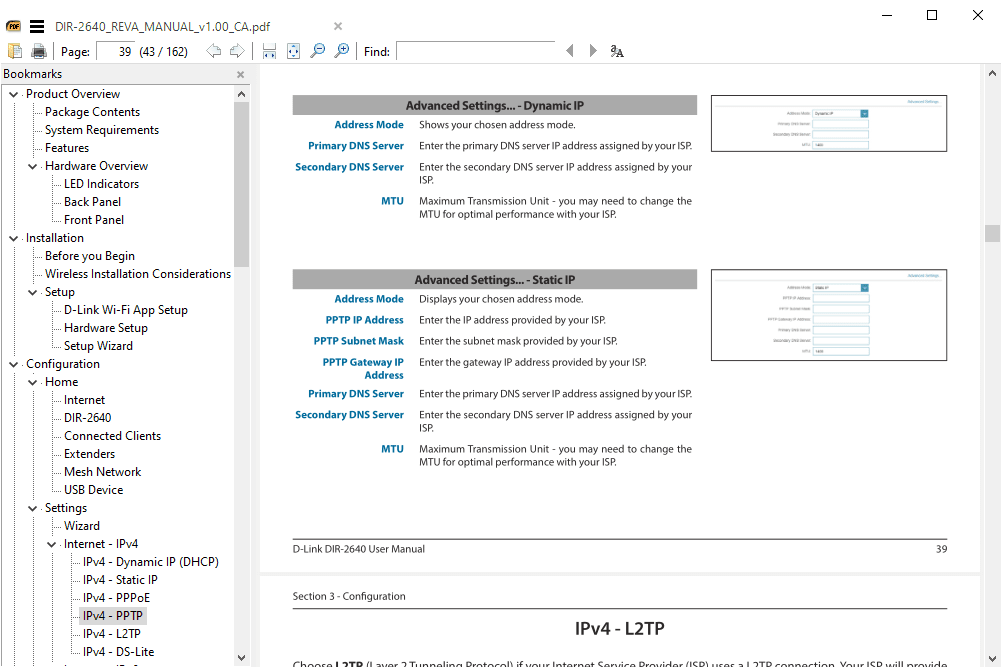This screenshot has height=668, width=1002.
Task: Go to previous page arrow
Action: 213,51
